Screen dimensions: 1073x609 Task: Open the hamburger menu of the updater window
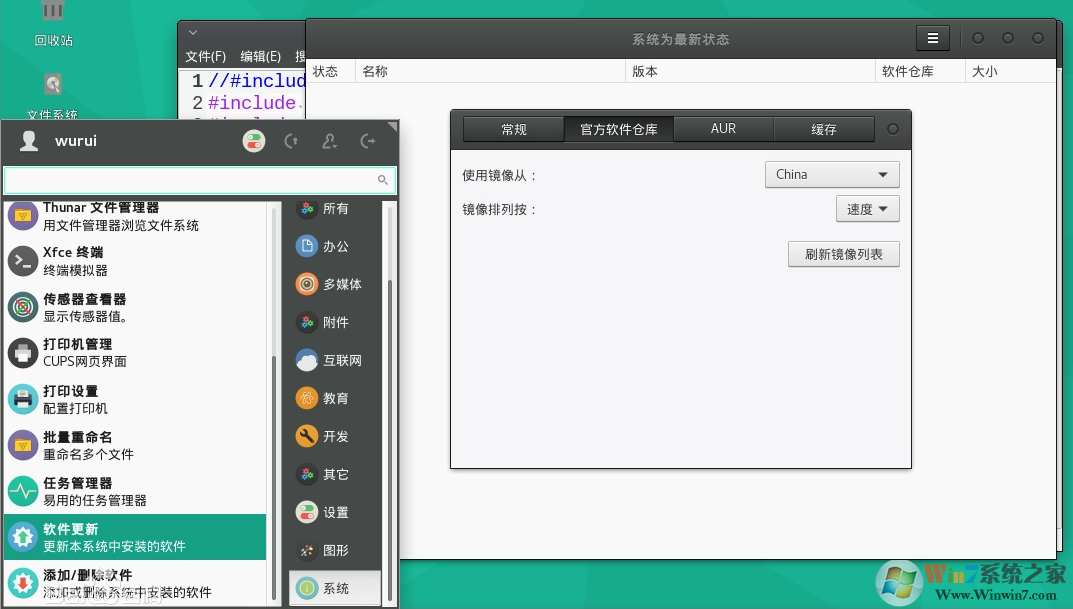(932, 38)
